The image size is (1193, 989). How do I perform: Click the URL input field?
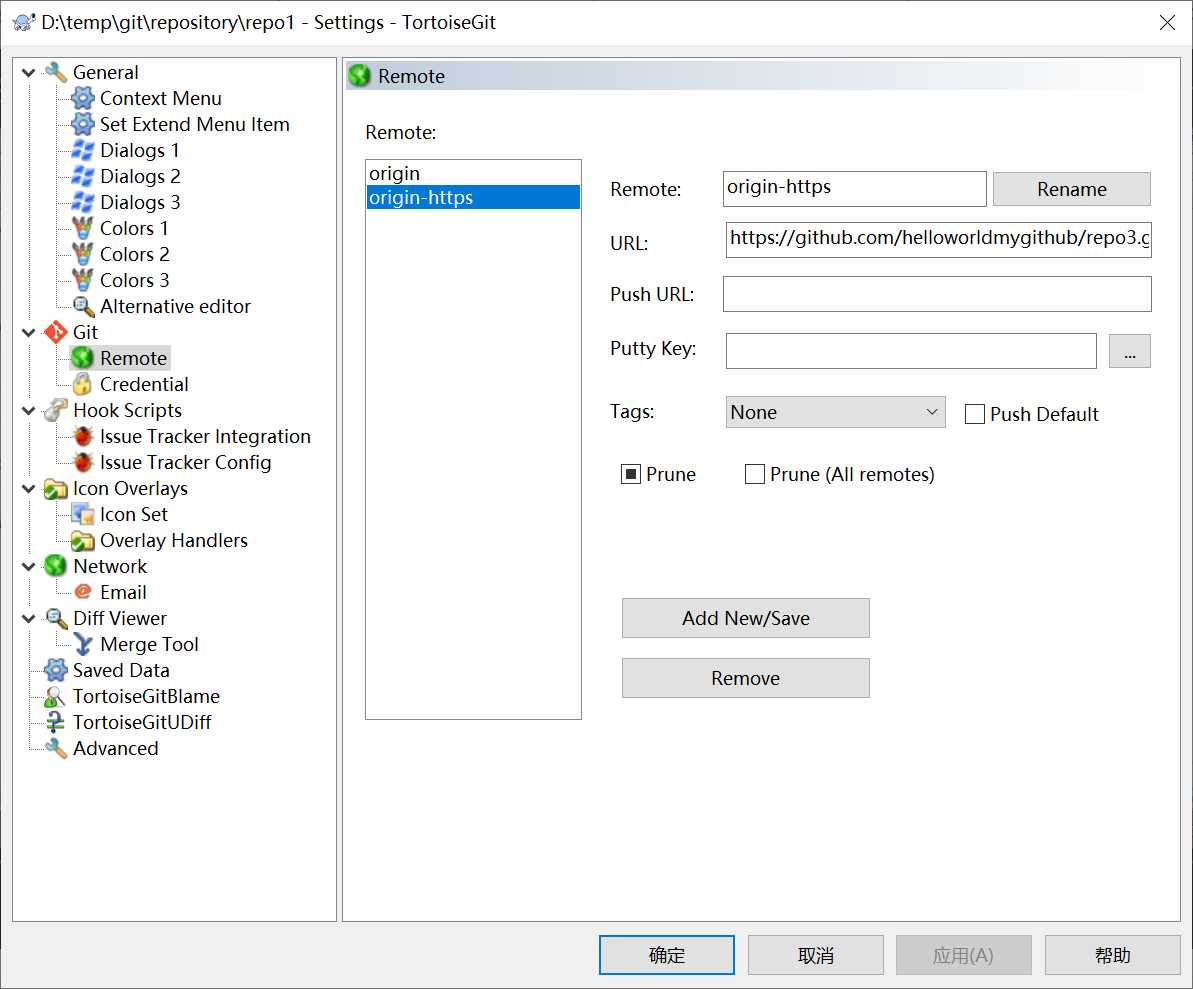click(x=938, y=240)
